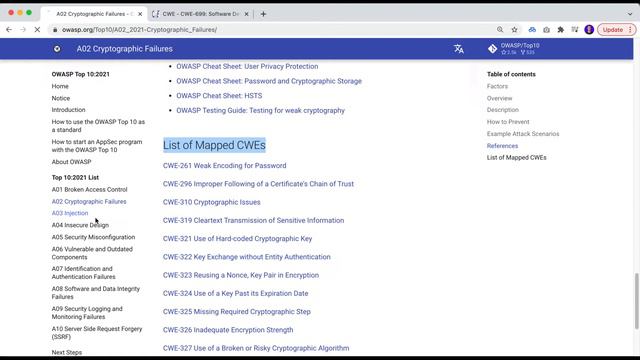Open the OWASP/Top10 GitHub repository link
This screenshot has width=640, height=360.
[514, 49]
